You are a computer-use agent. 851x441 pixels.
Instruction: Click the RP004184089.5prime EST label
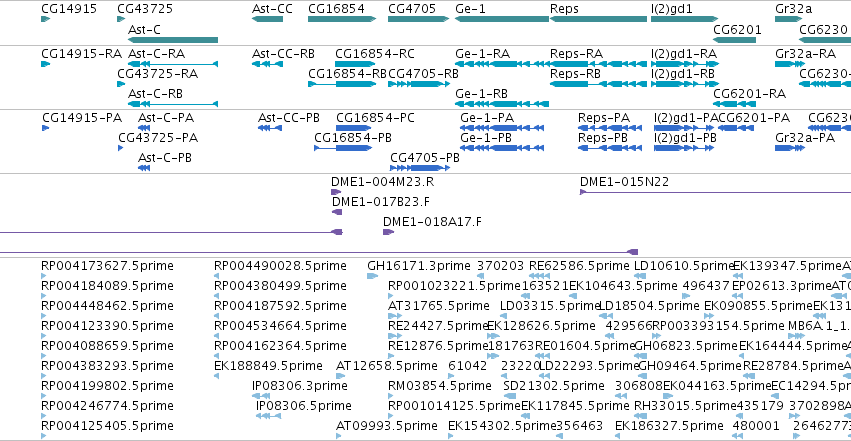pos(107,286)
